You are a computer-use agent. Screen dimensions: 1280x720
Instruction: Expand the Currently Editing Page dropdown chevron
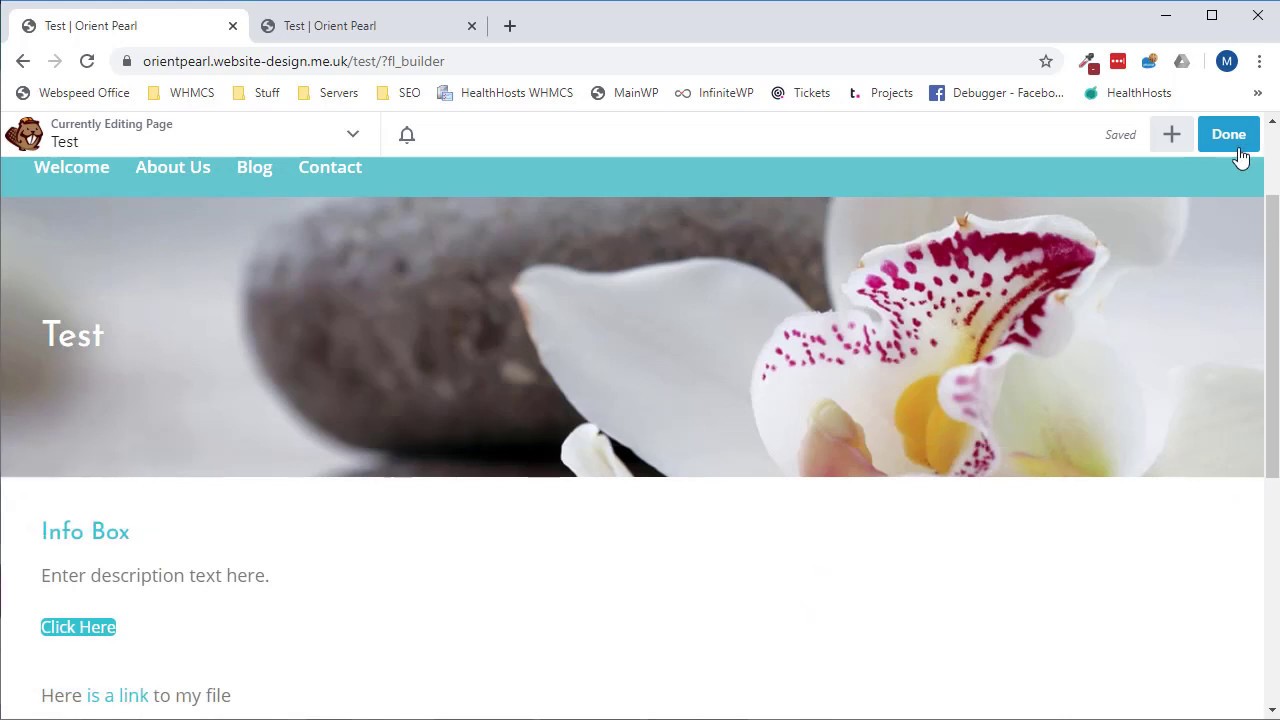point(353,134)
